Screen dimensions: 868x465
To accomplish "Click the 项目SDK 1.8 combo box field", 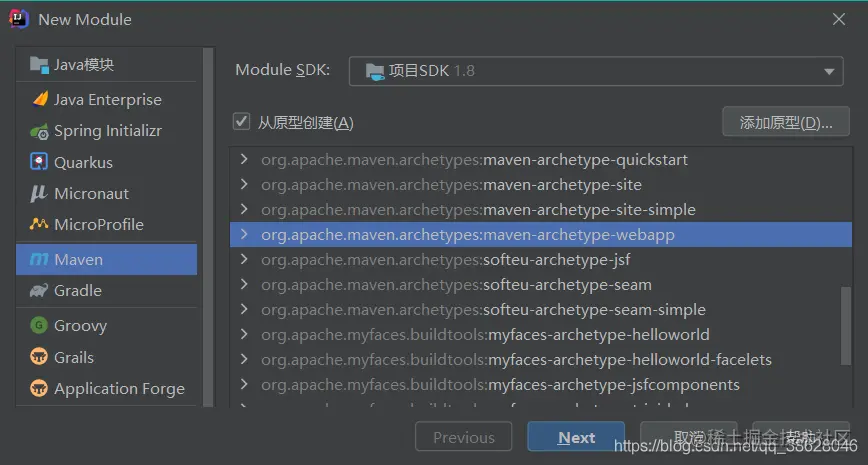I will (x=596, y=71).
